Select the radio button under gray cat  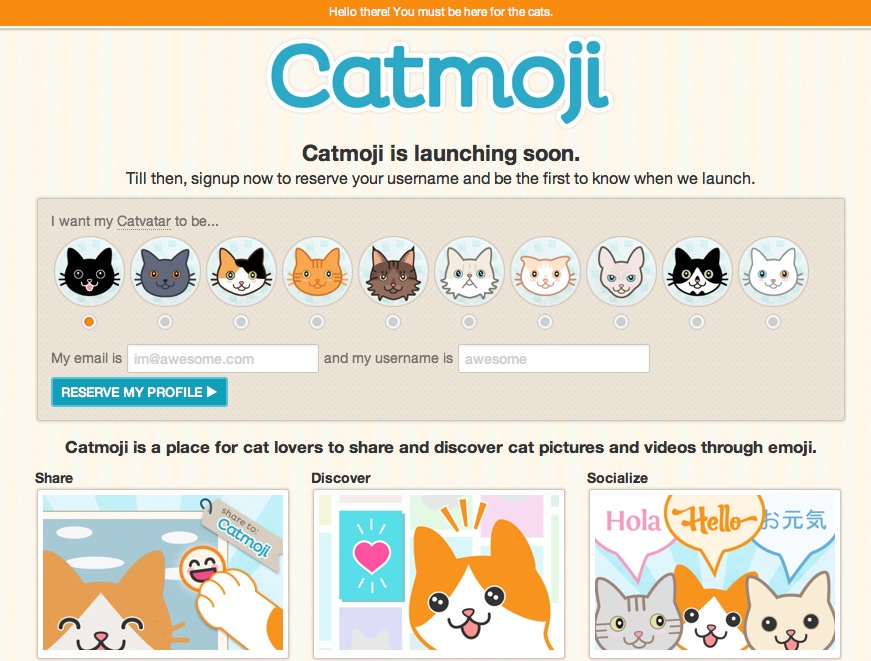165,322
